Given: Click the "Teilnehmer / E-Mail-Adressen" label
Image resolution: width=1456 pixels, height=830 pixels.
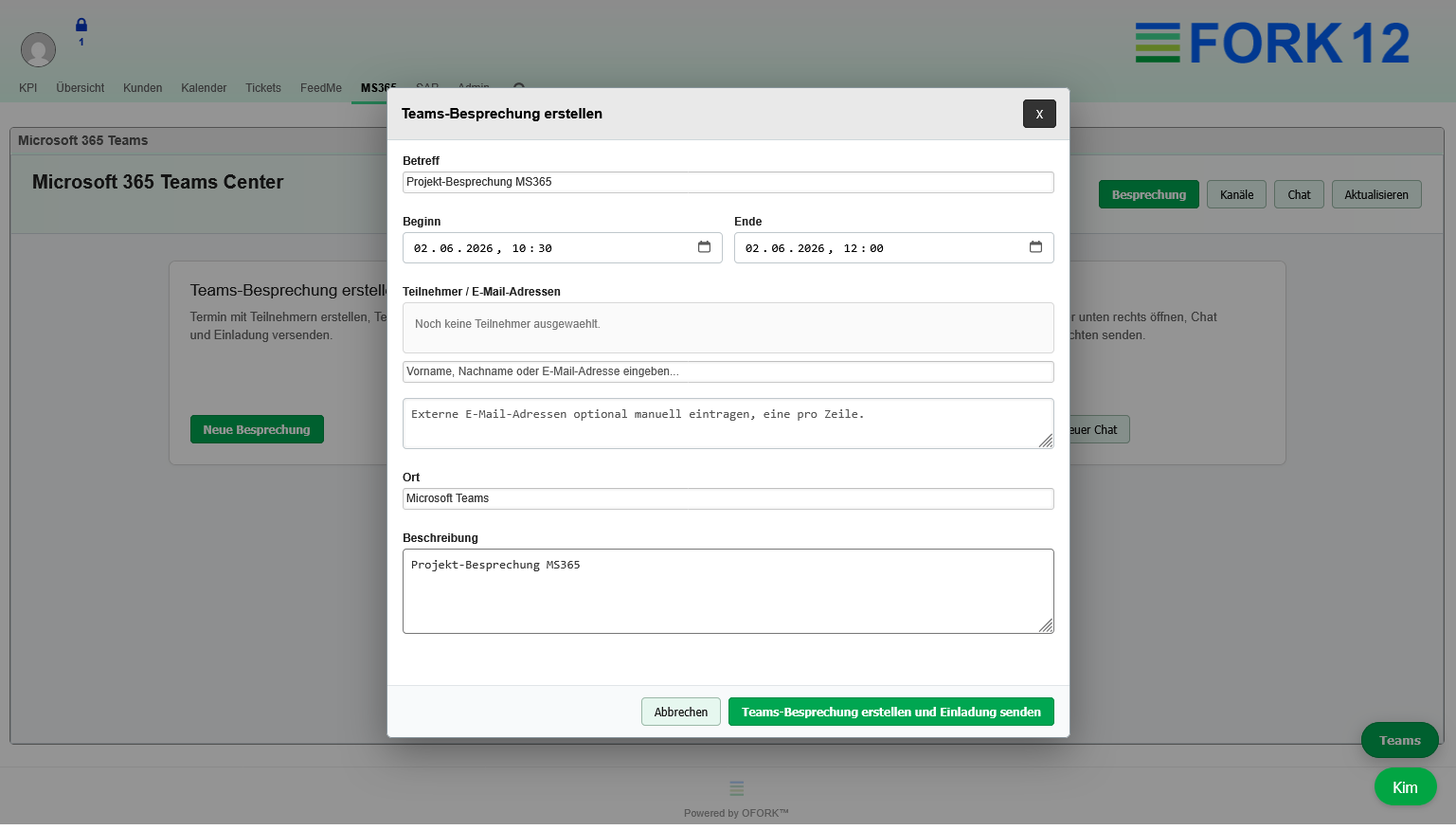Looking at the screenshot, I should click(x=481, y=292).
